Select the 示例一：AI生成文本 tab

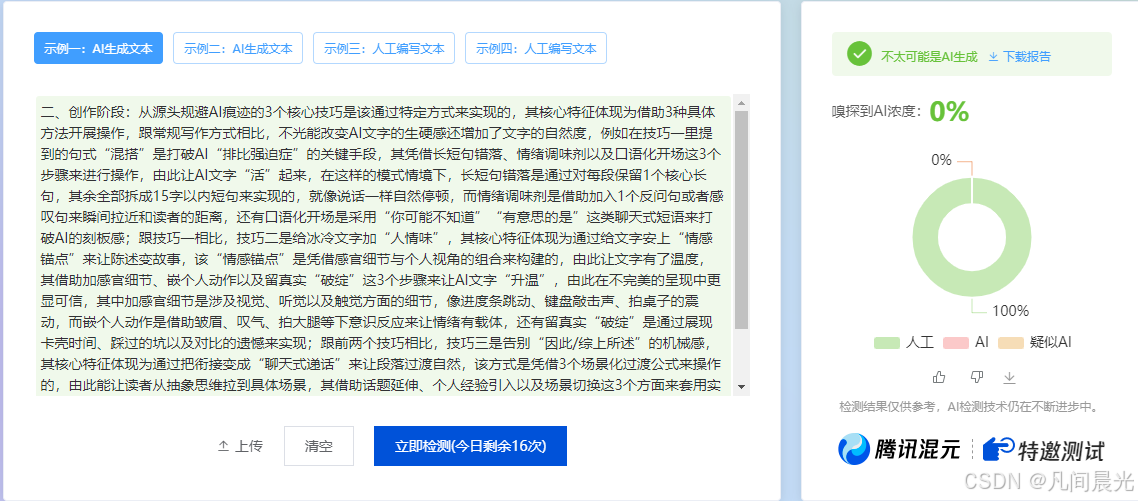coord(99,49)
